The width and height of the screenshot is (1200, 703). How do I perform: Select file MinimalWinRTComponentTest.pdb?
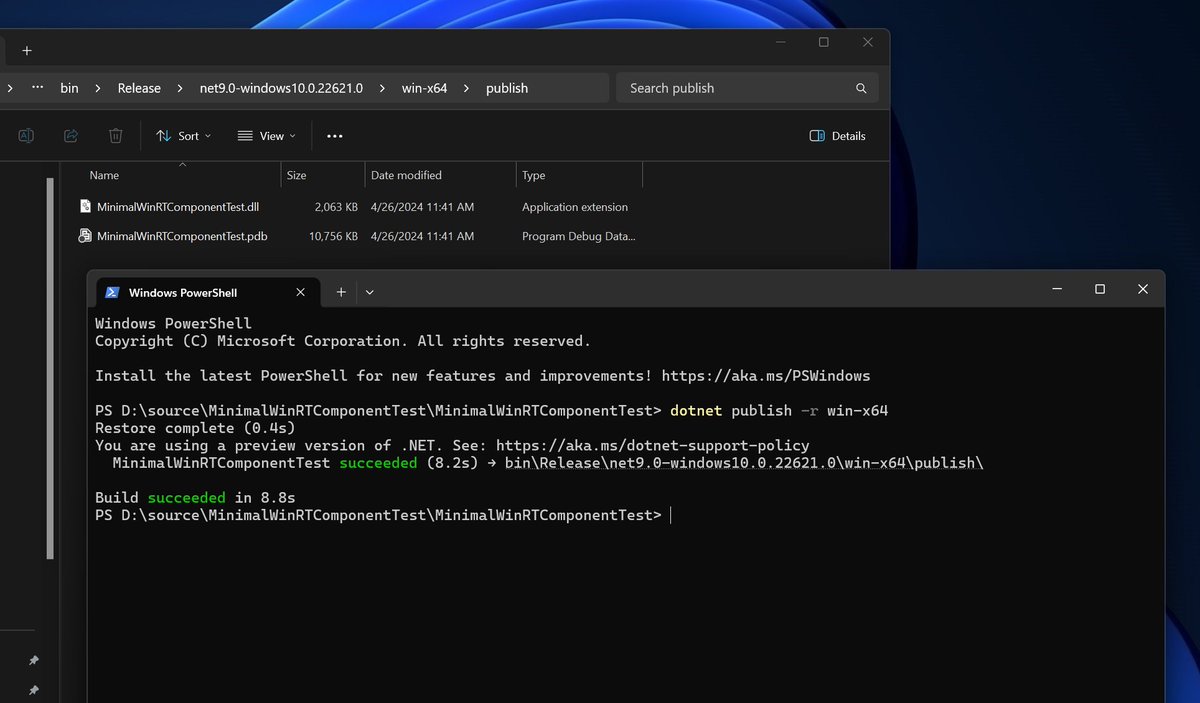(x=182, y=236)
